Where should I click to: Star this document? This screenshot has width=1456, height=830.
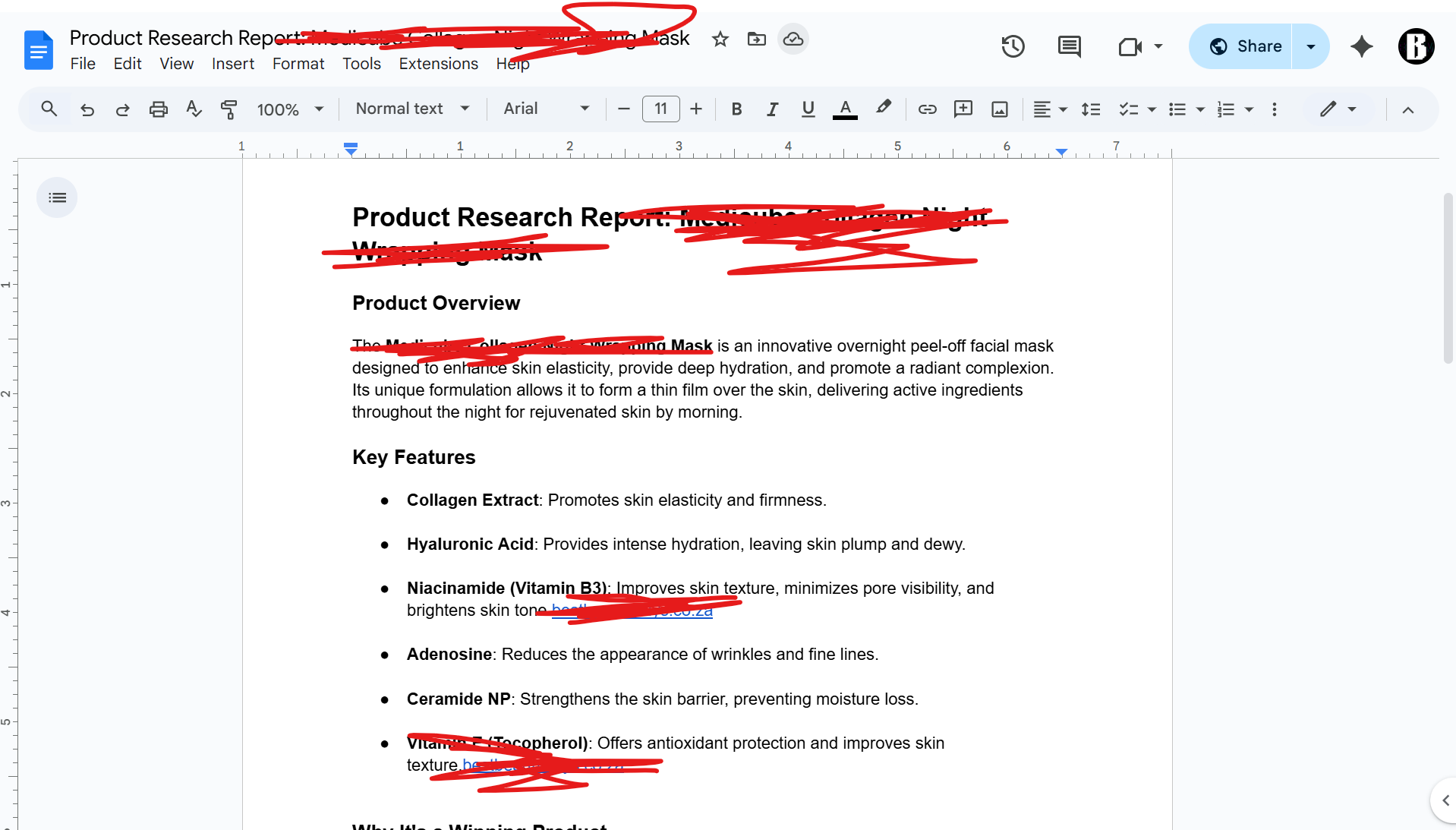[x=720, y=39]
